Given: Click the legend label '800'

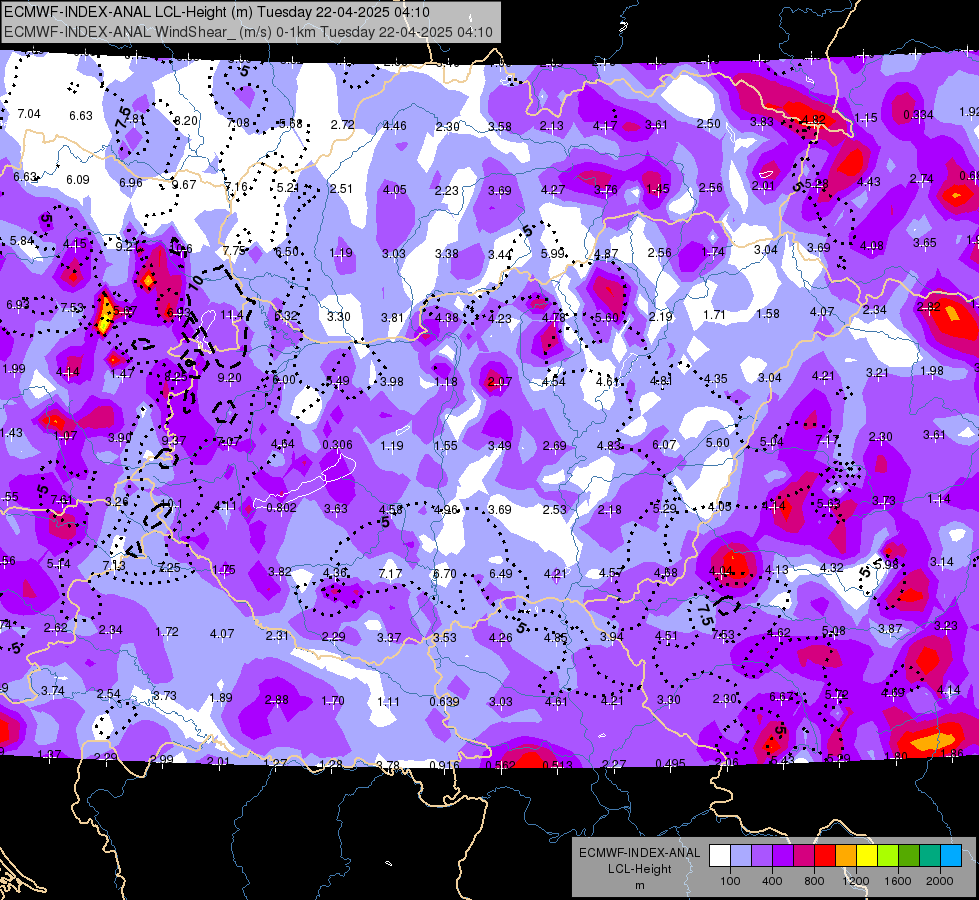Looking at the screenshot, I should [814, 881].
